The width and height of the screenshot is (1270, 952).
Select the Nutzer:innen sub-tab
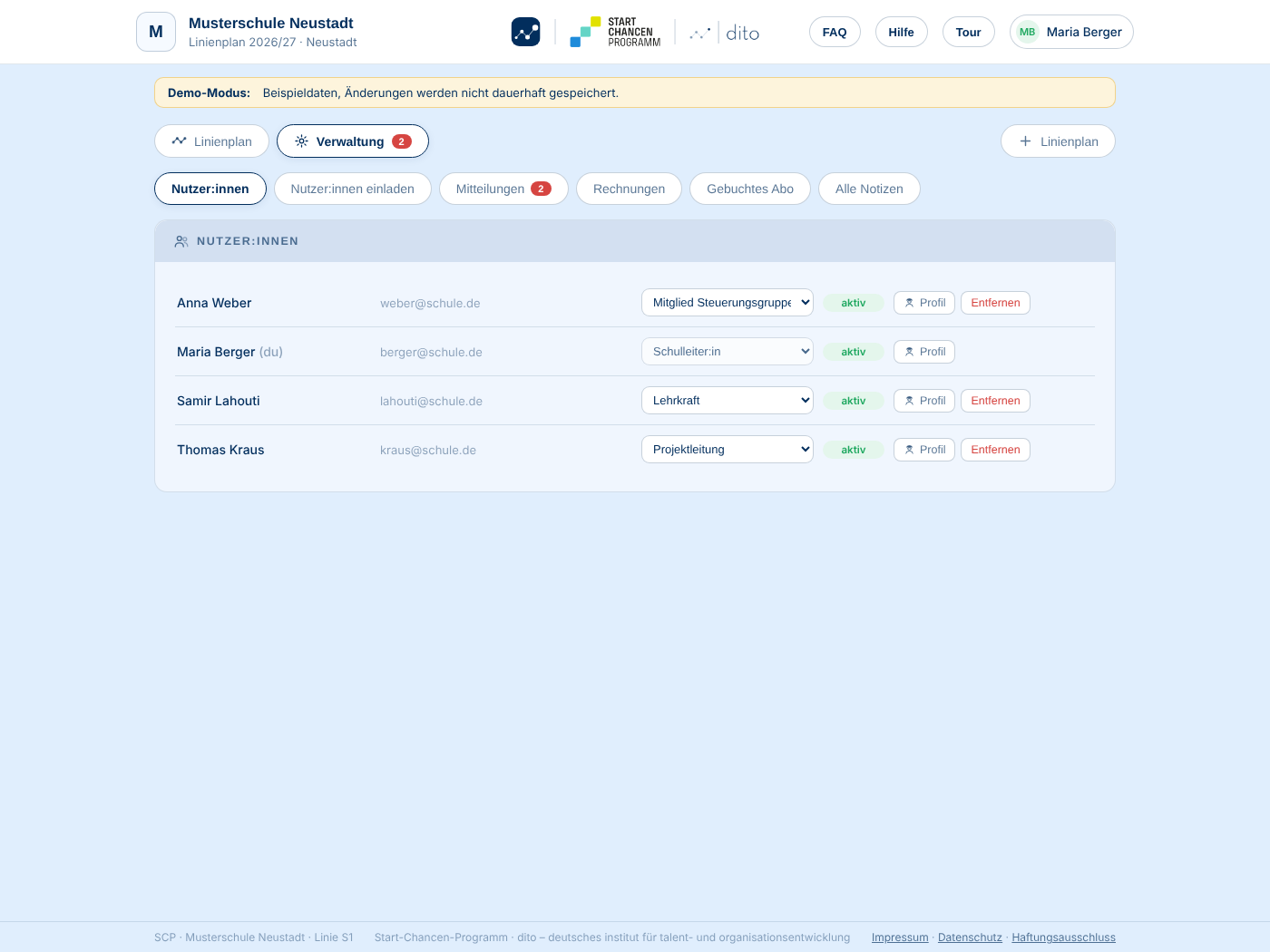(x=210, y=189)
